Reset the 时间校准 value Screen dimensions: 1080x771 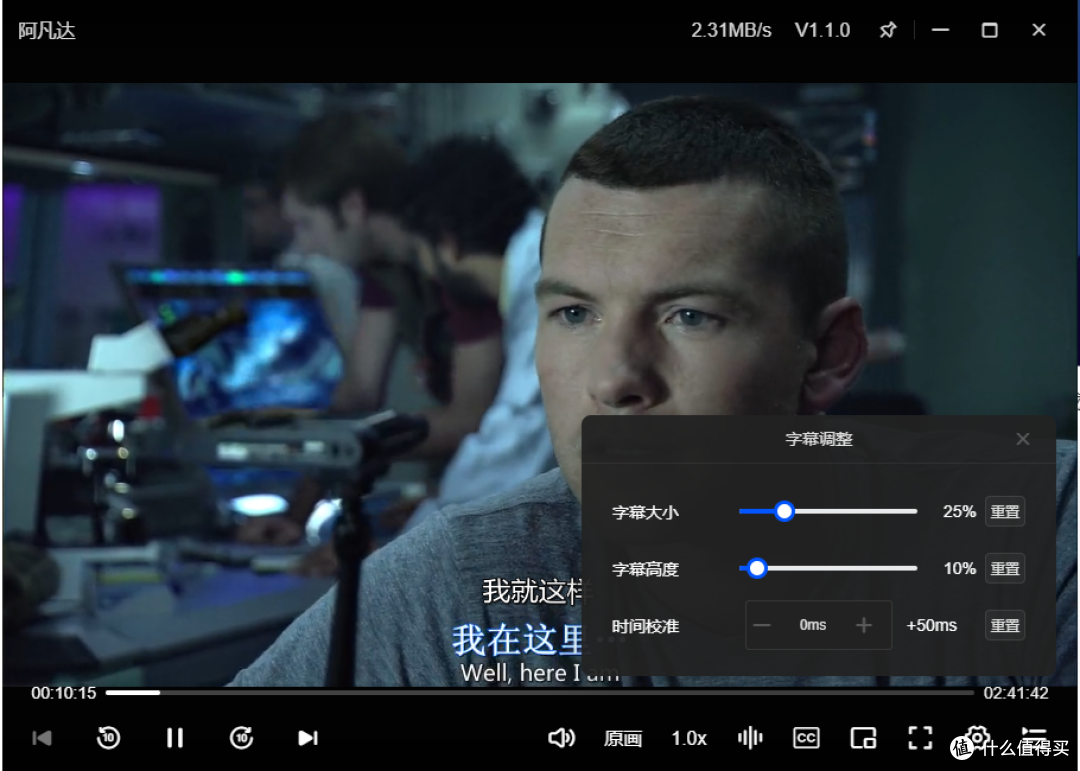1005,626
